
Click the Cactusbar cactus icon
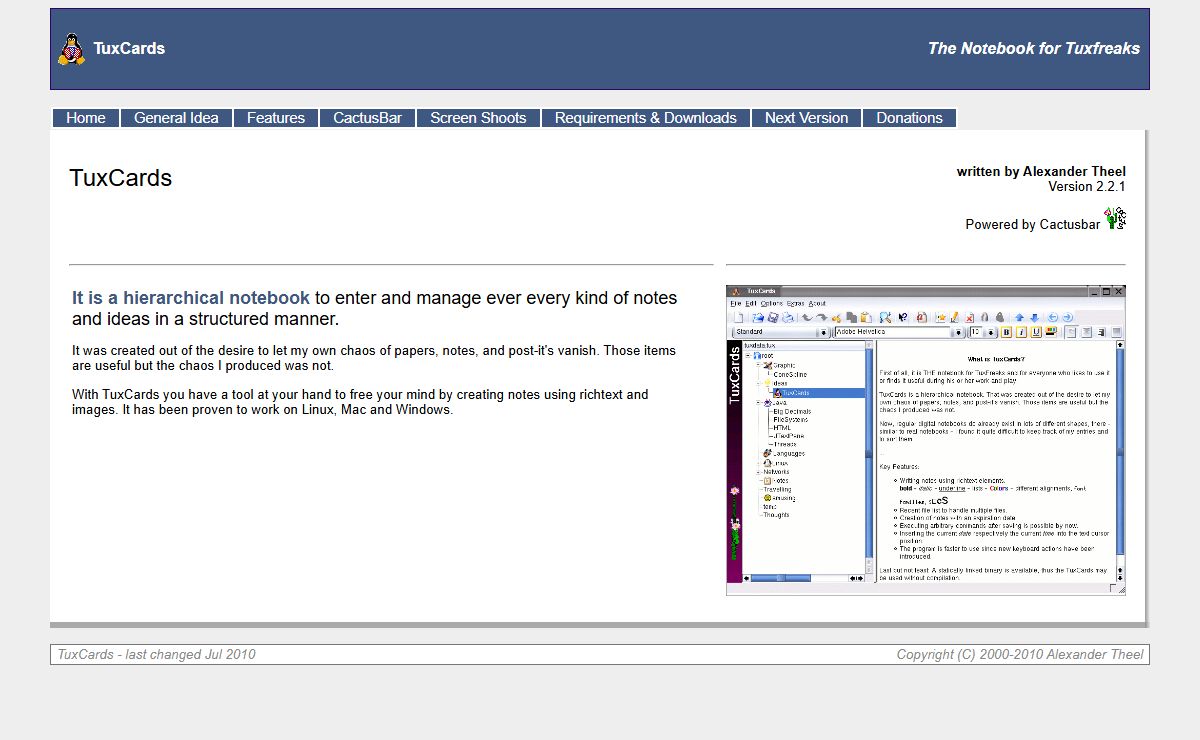(1115, 218)
